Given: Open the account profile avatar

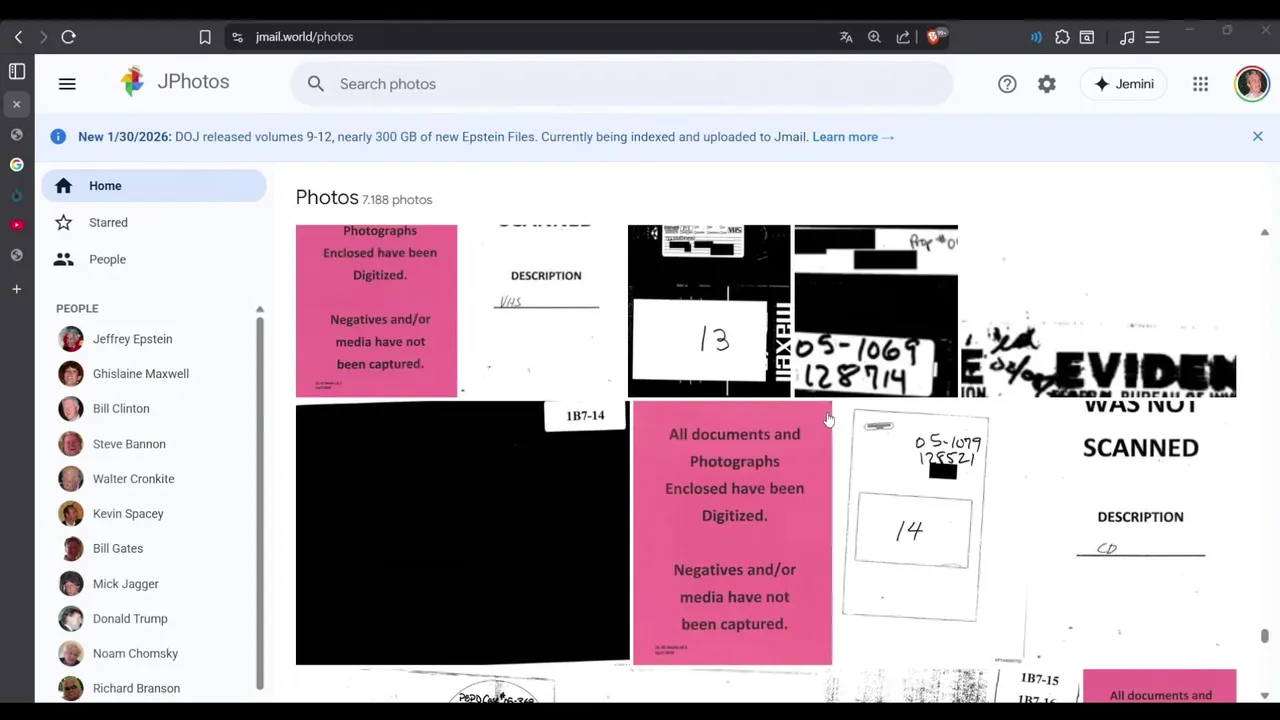Looking at the screenshot, I should (x=1252, y=84).
